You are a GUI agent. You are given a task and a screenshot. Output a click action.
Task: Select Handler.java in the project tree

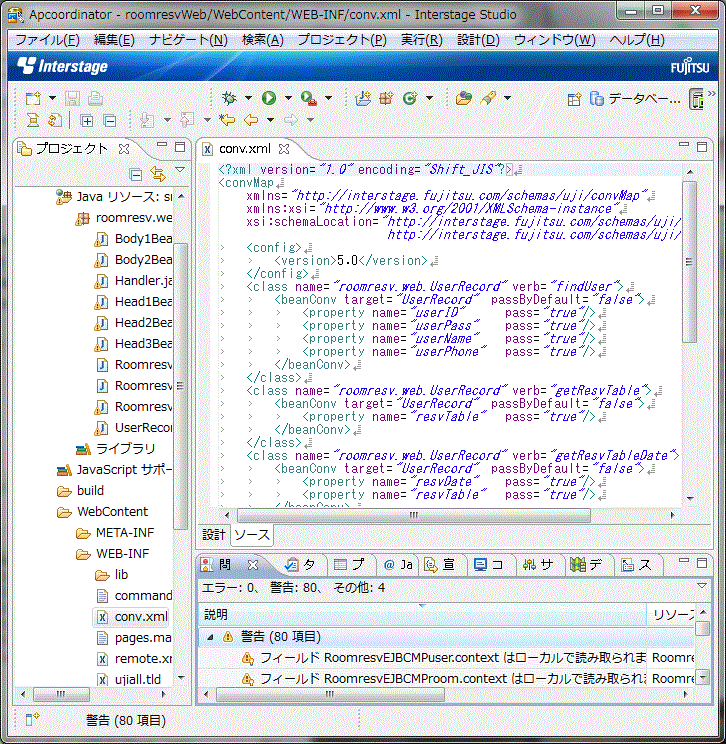[134, 281]
